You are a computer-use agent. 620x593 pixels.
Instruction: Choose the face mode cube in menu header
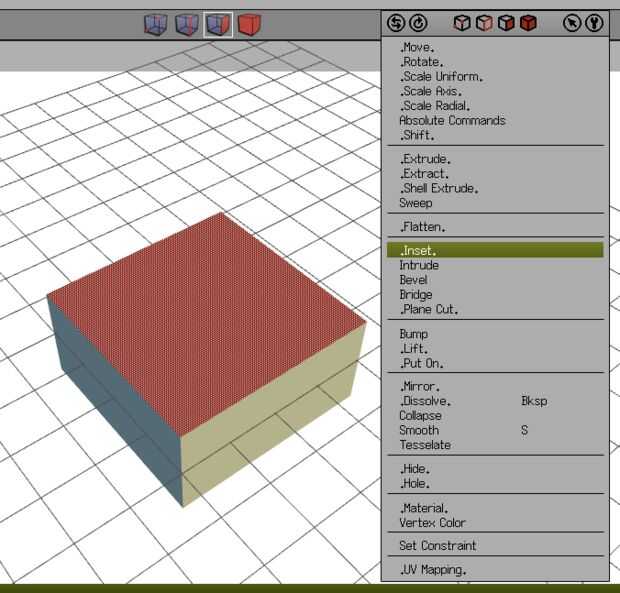click(x=506, y=23)
